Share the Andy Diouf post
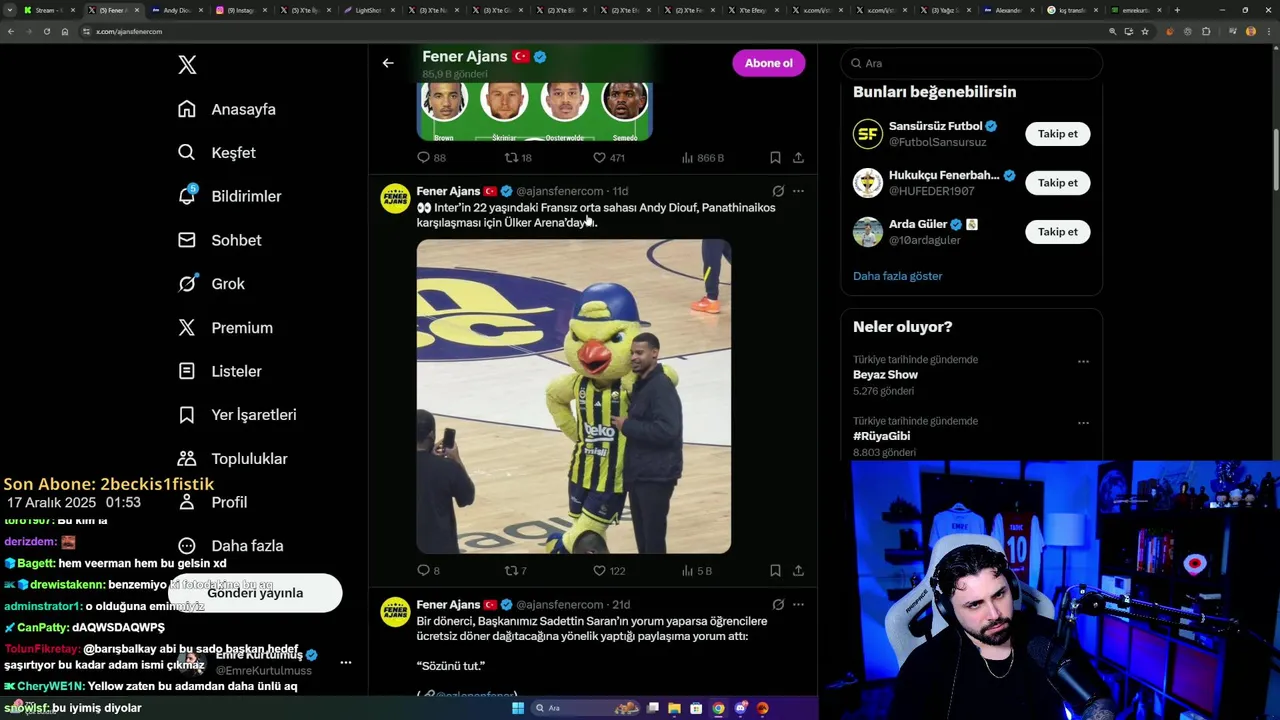This screenshot has width=1280, height=720. pos(798,571)
